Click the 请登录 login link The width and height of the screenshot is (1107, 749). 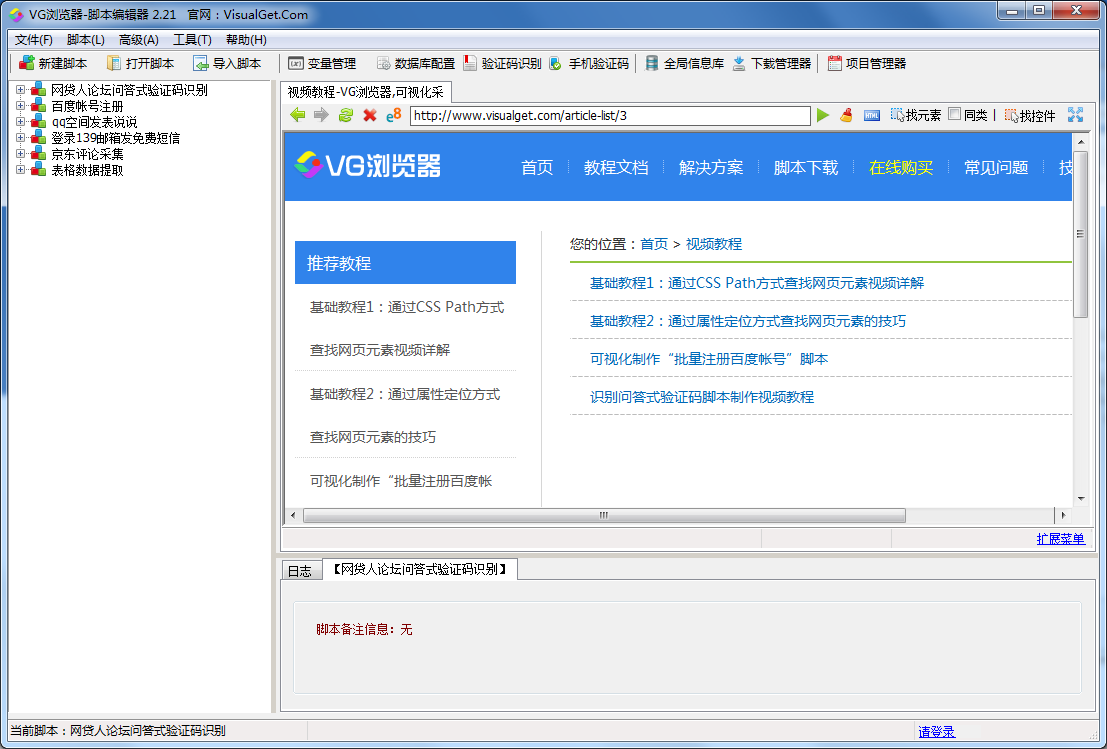(936, 732)
